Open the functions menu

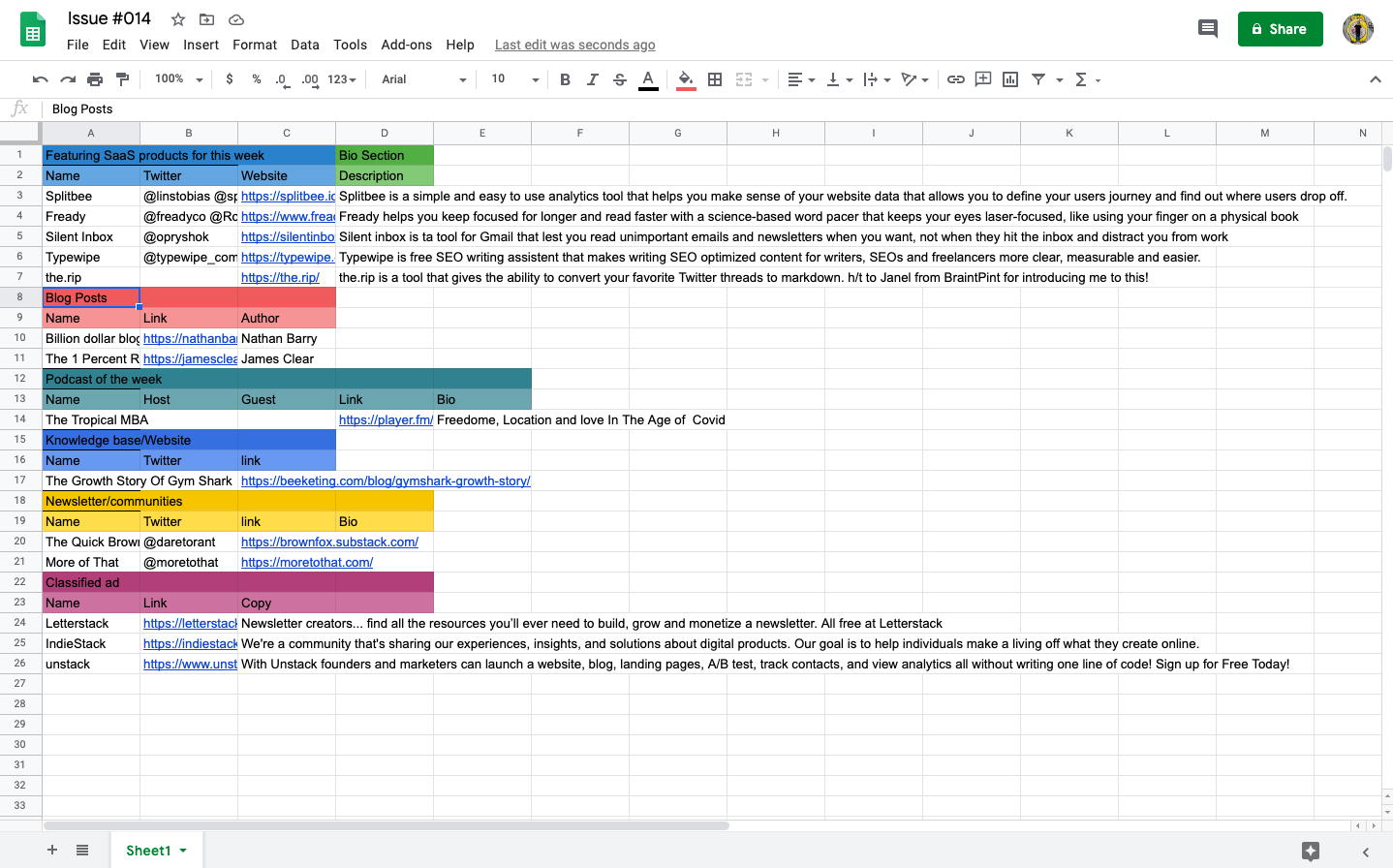point(1082,78)
